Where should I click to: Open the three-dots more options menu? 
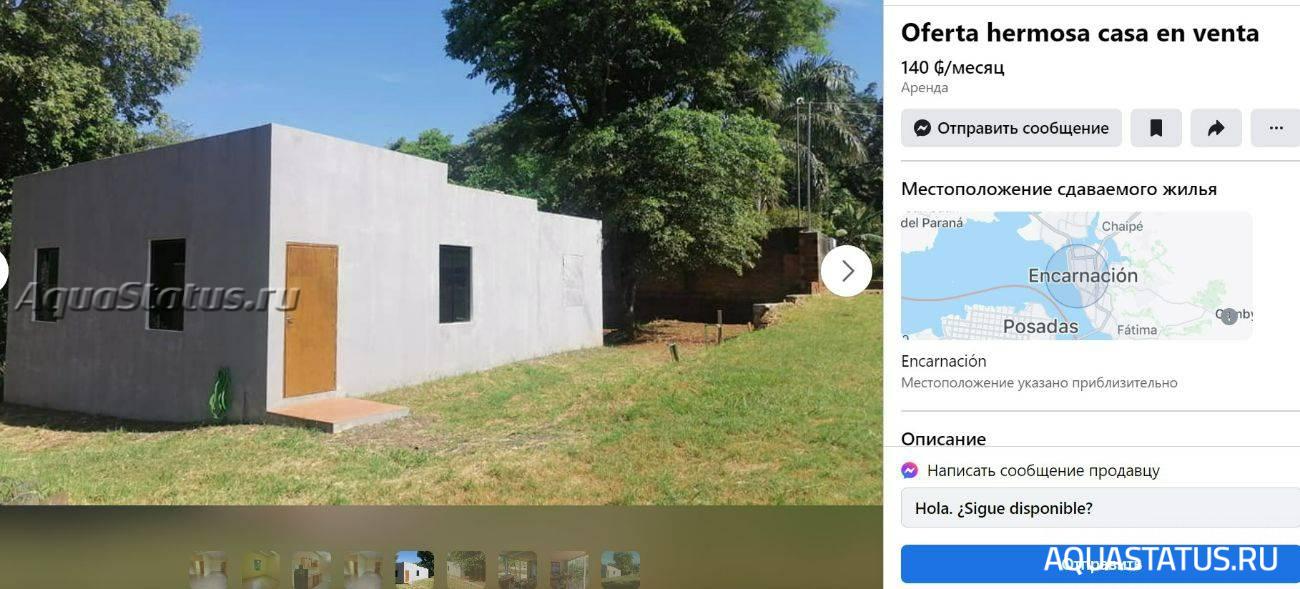[x=1276, y=128]
